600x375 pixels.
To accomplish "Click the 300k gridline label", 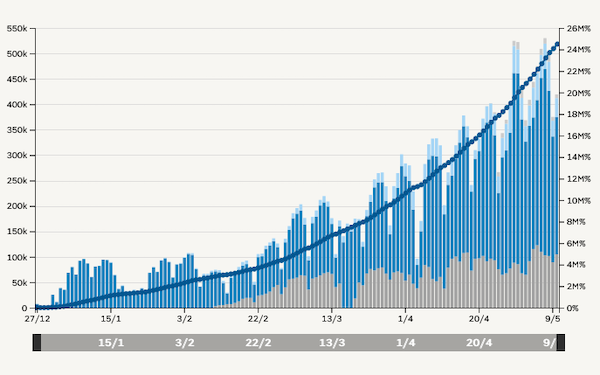I will (17, 155).
